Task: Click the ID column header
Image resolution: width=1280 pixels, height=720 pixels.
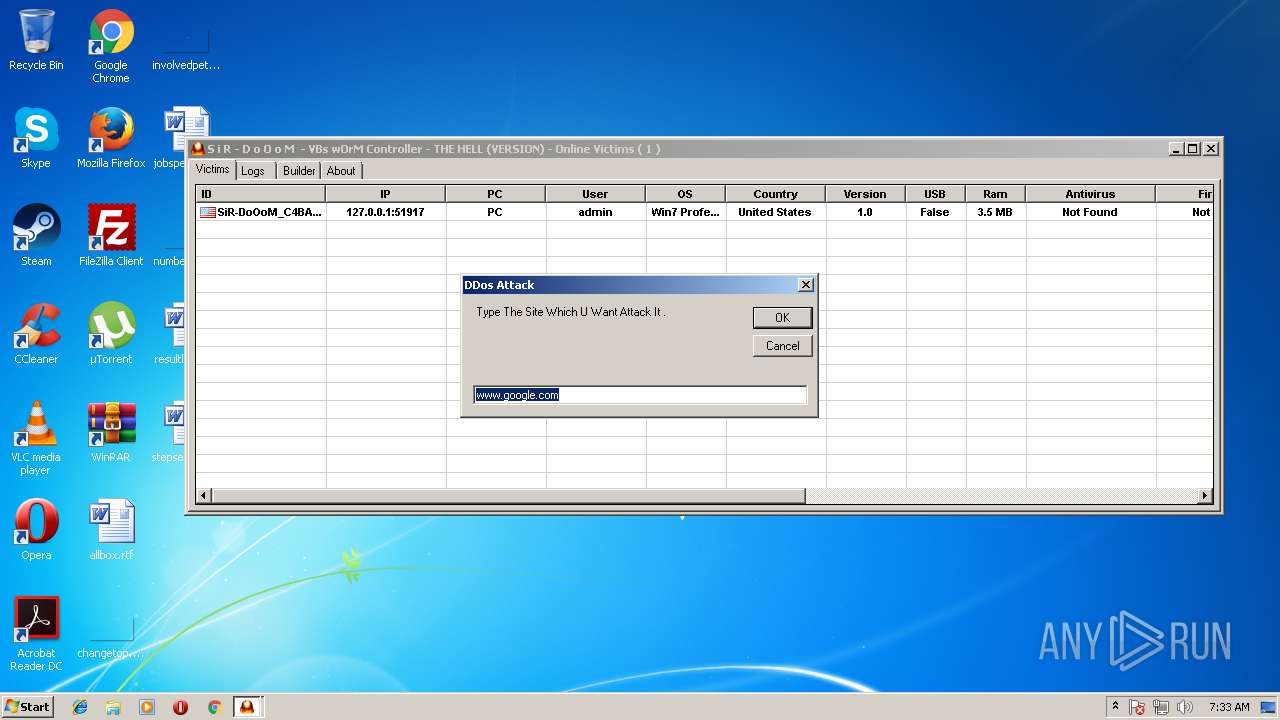Action: click(x=261, y=194)
